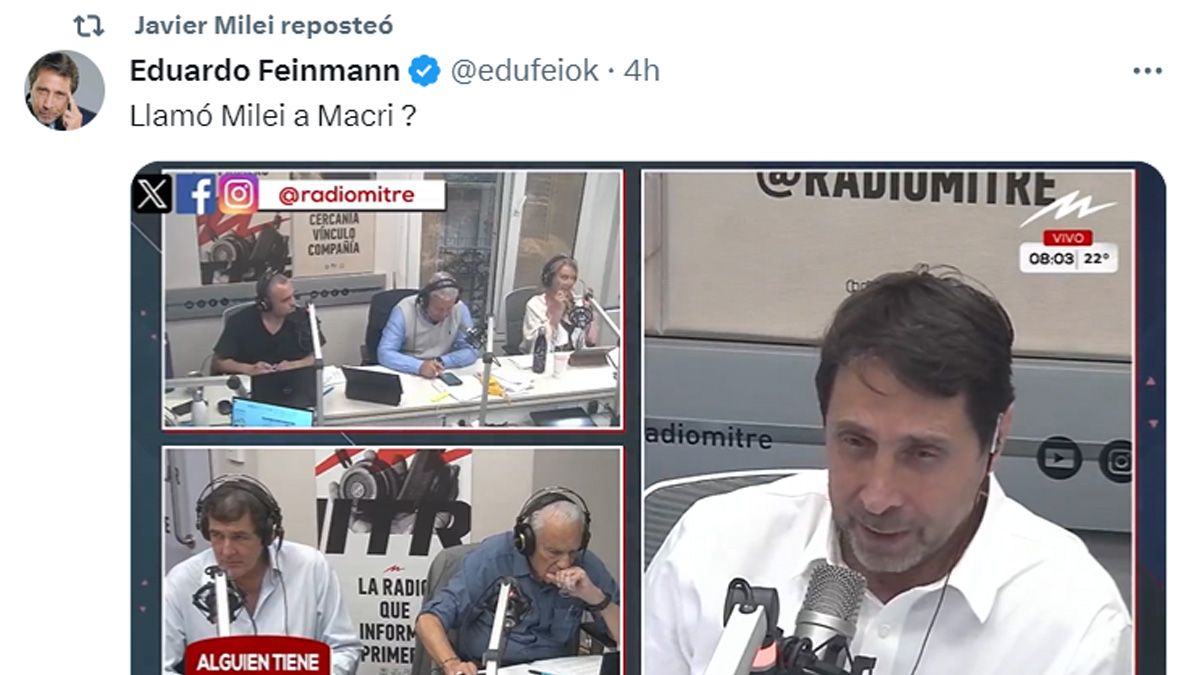Open the @edufeiok handle link
This screenshot has width=1200, height=675.
pyautogui.click(x=525, y=71)
